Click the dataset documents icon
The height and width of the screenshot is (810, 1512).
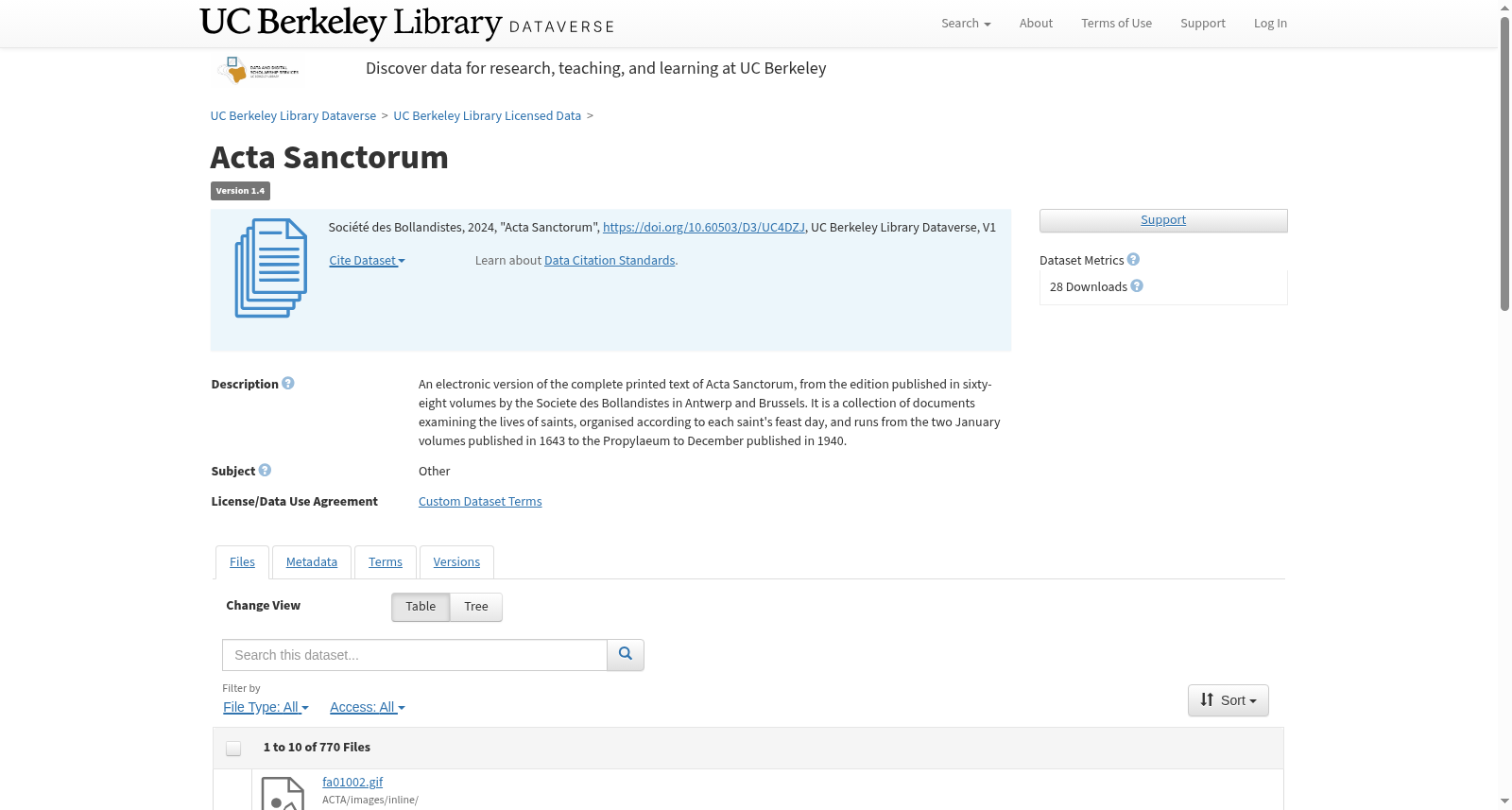click(x=271, y=268)
